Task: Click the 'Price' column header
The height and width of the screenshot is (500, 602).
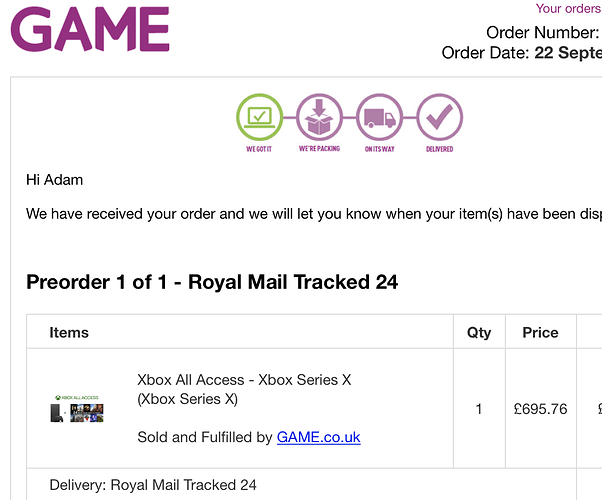Action: (x=540, y=333)
